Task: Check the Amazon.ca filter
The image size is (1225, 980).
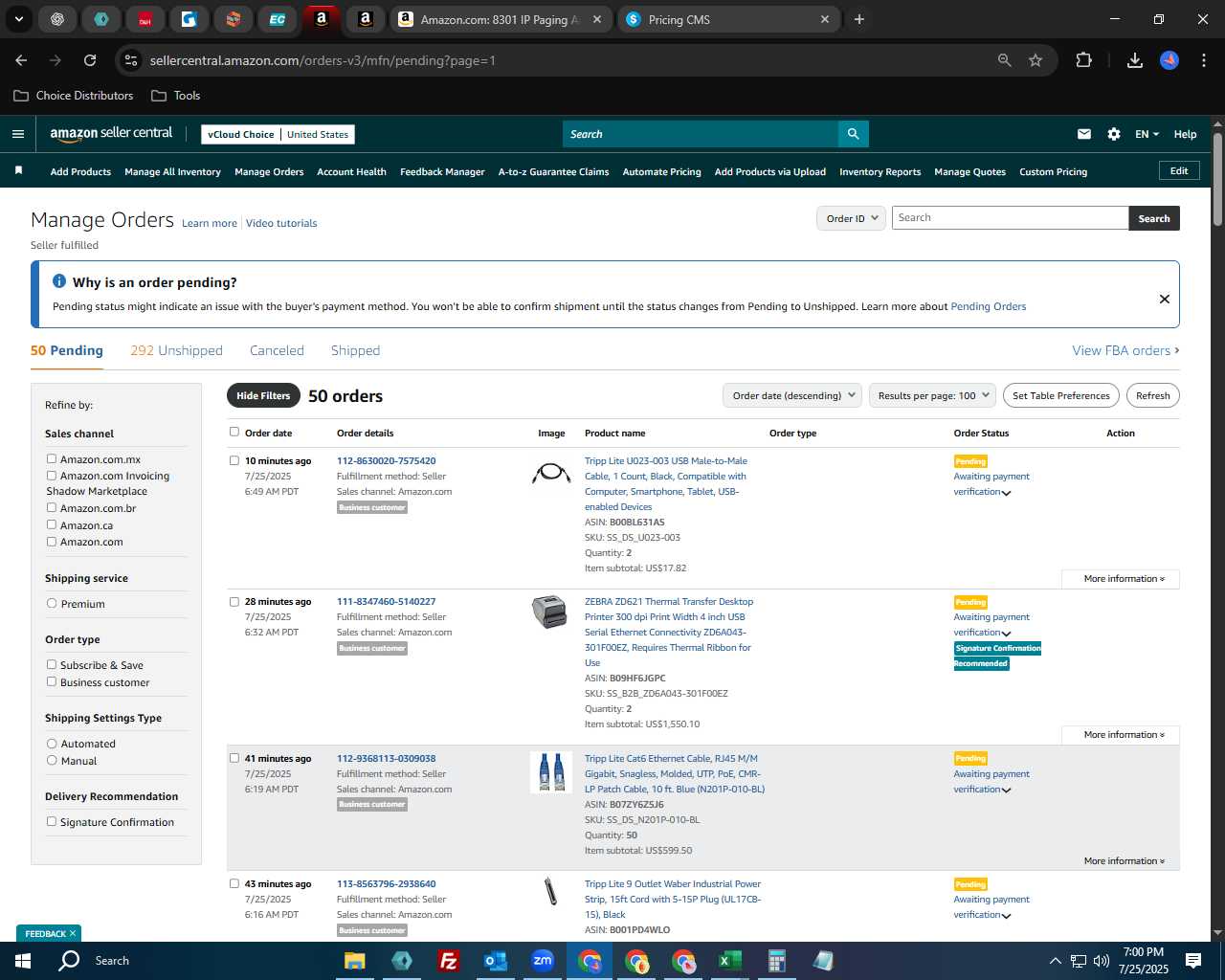Action: pyautogui.click(x=52, y=524)
